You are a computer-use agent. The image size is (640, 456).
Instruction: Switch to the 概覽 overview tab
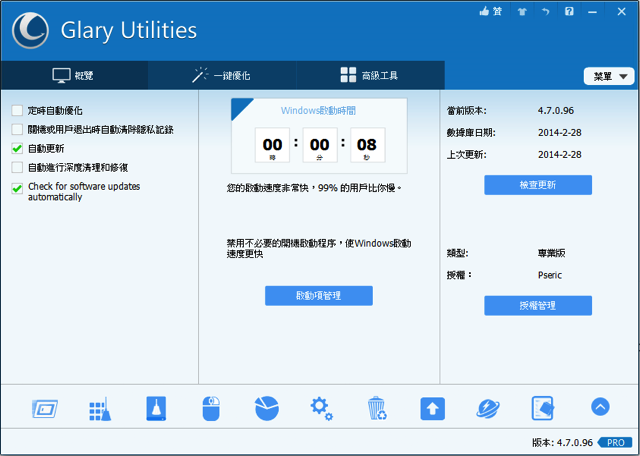tap(74, 76)
